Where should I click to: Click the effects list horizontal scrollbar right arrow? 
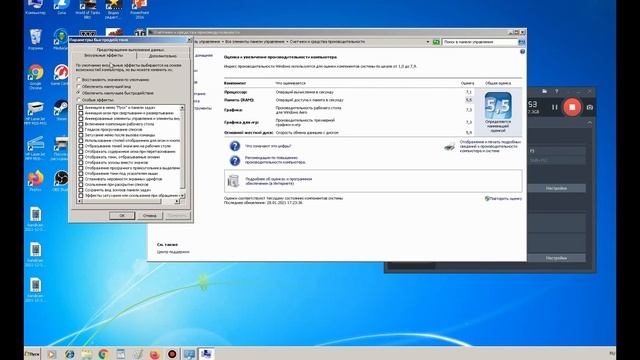tap(177, 201)
